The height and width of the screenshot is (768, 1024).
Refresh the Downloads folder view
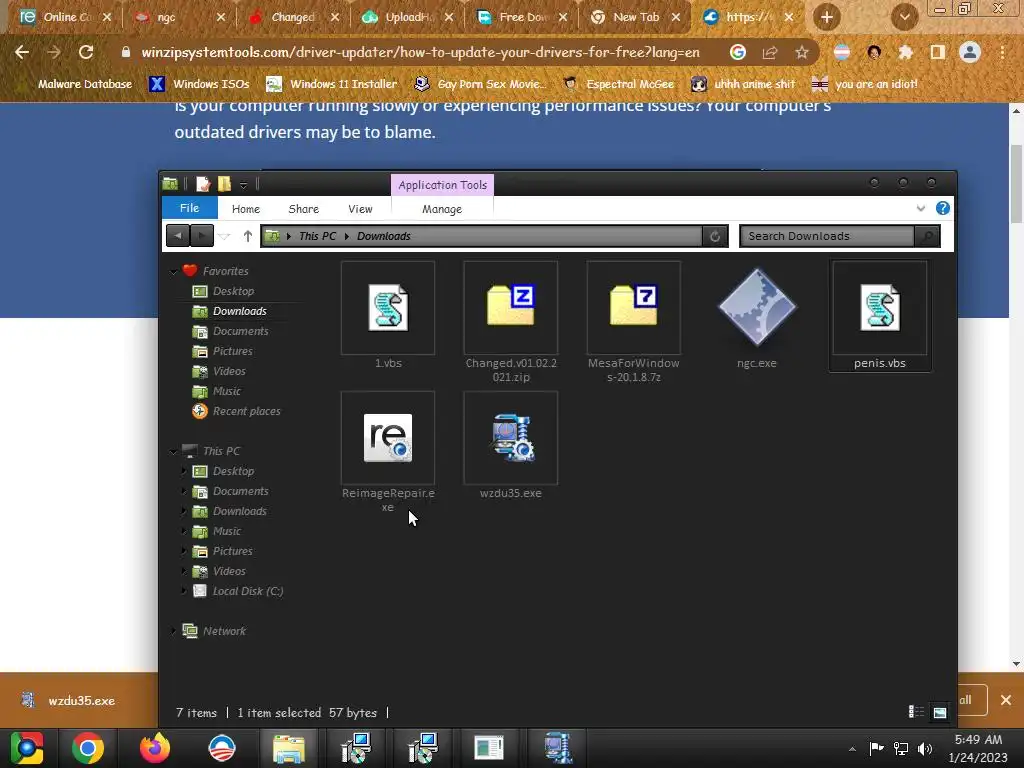tap(715, 236)
